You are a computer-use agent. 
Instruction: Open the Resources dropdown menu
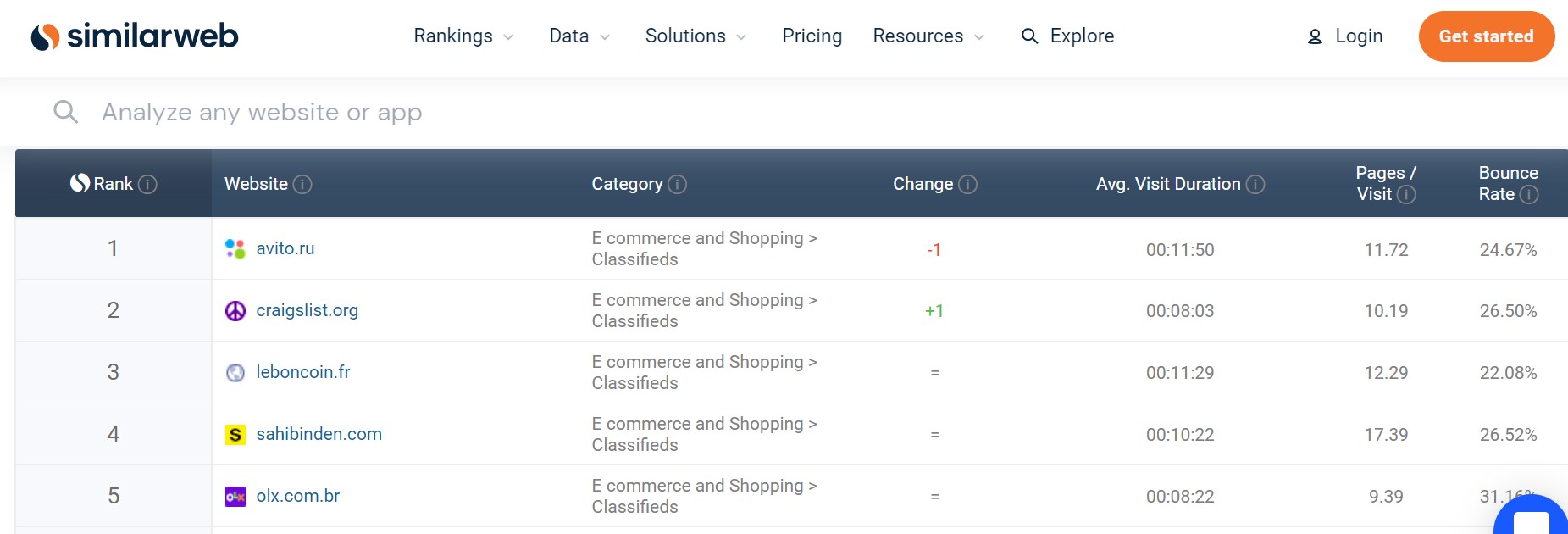pos(928,36)
